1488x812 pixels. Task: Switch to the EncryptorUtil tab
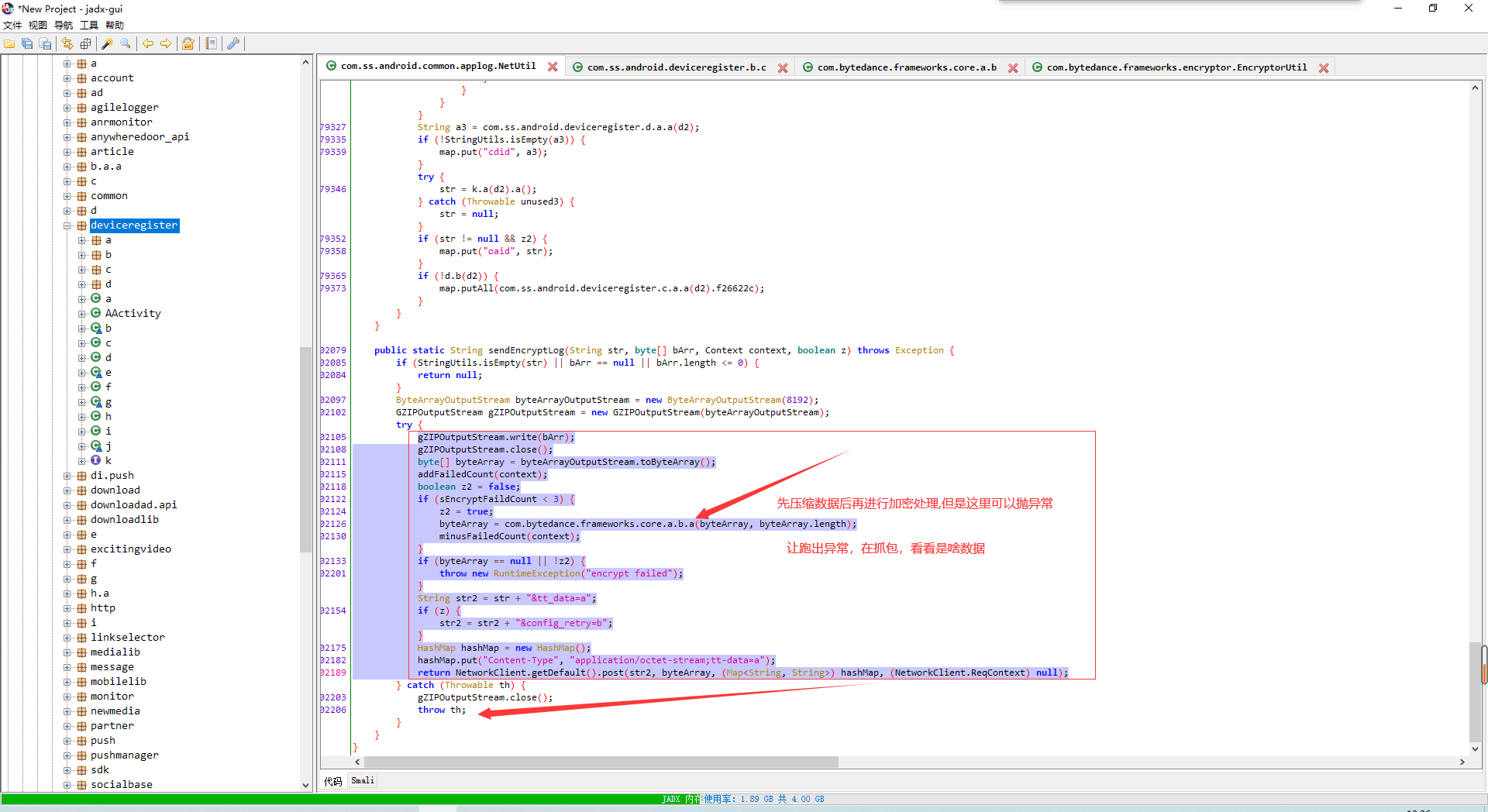(x=1176, y=67)
